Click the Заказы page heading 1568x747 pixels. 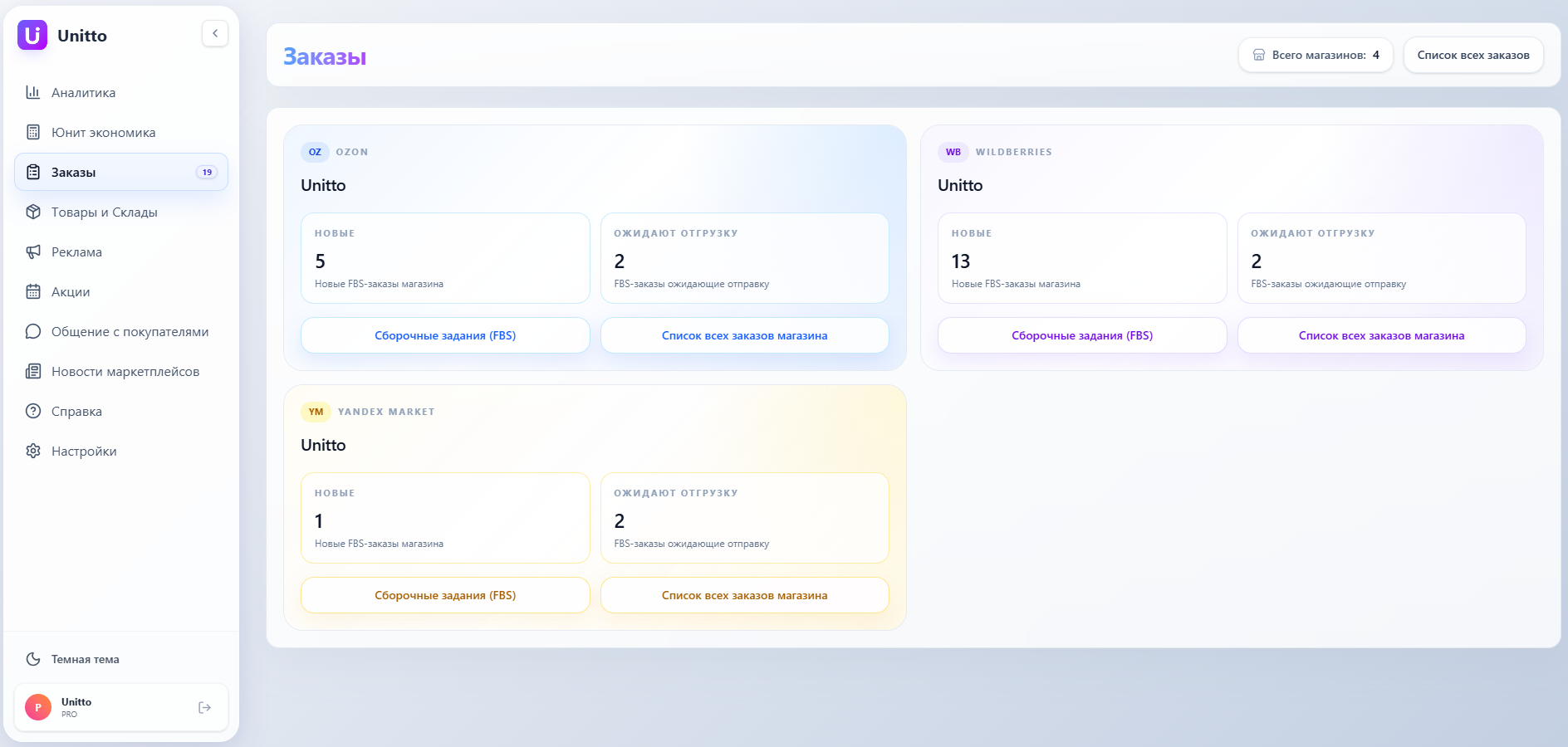point(325,56)
